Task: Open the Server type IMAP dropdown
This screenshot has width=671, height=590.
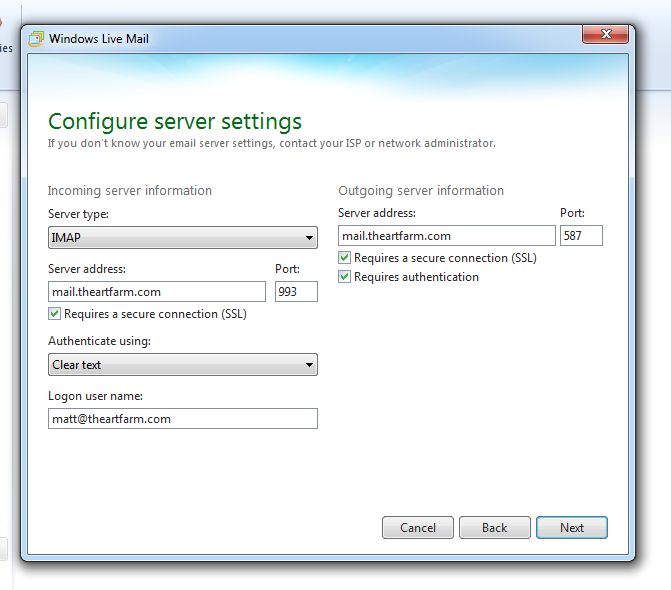Action: 183,237
